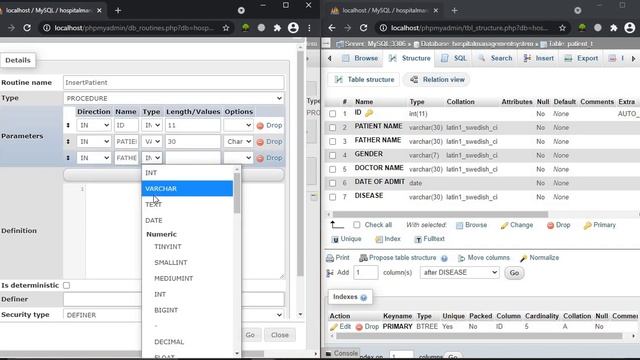Click Primary key icon with selected
This screenshot has width=640, height=360.
point(587,225)
